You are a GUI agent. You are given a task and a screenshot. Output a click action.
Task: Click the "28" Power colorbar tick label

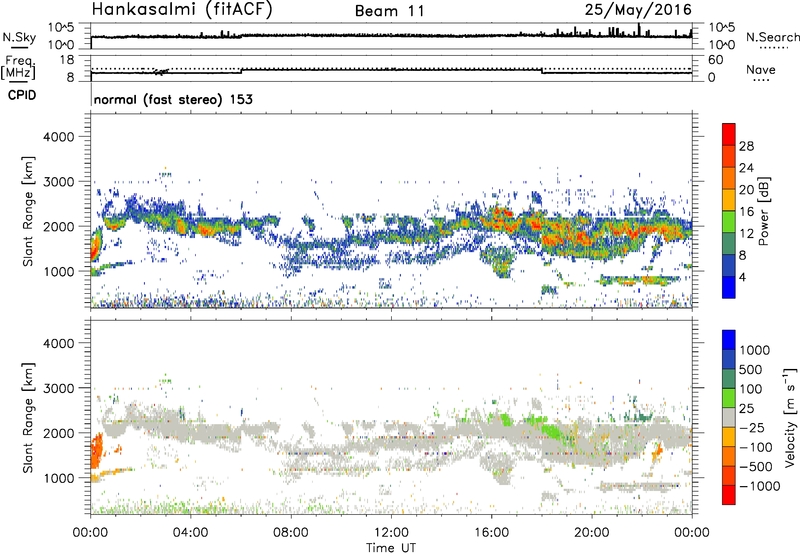746,146
